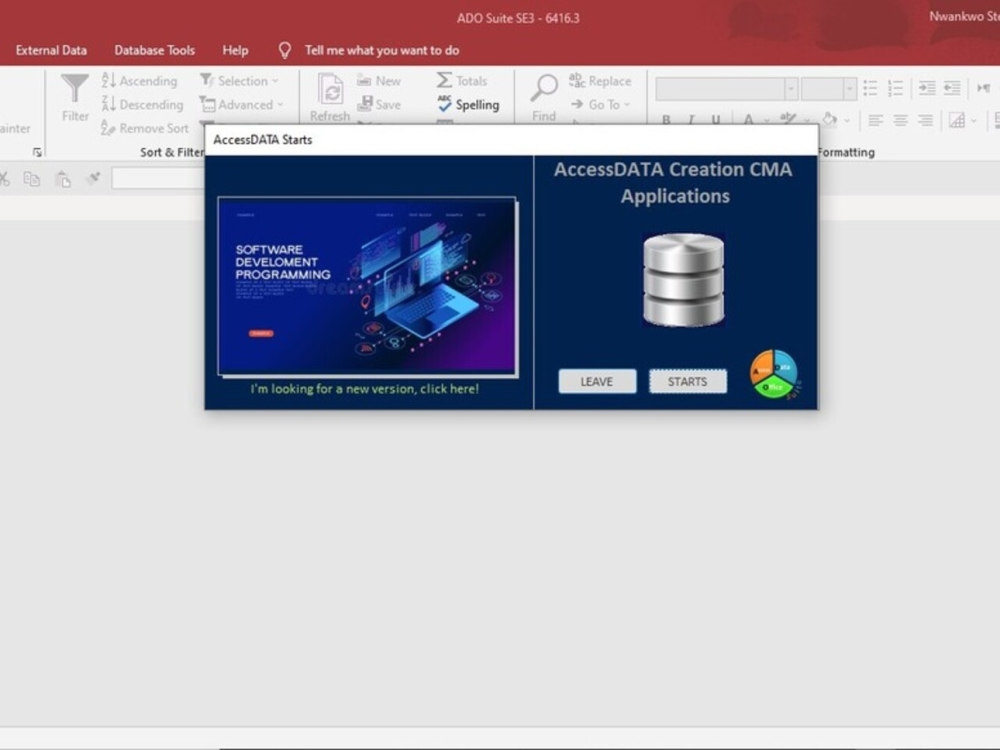Click the decrease indent icon
Screen dimensions: 1000x750
[x=952, y=88]
